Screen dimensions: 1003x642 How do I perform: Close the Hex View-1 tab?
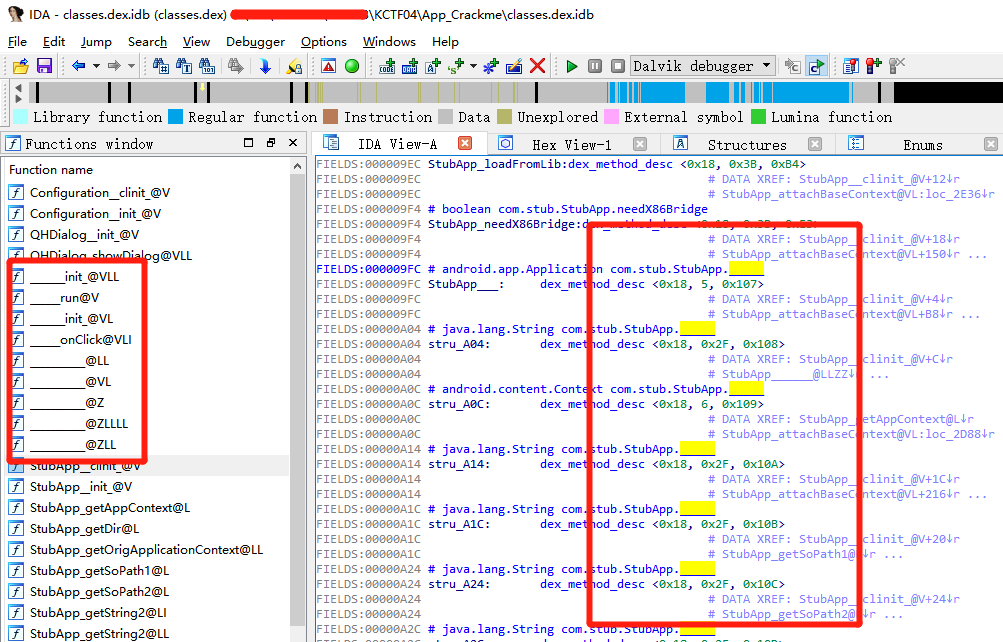click(x=640, y=144)
